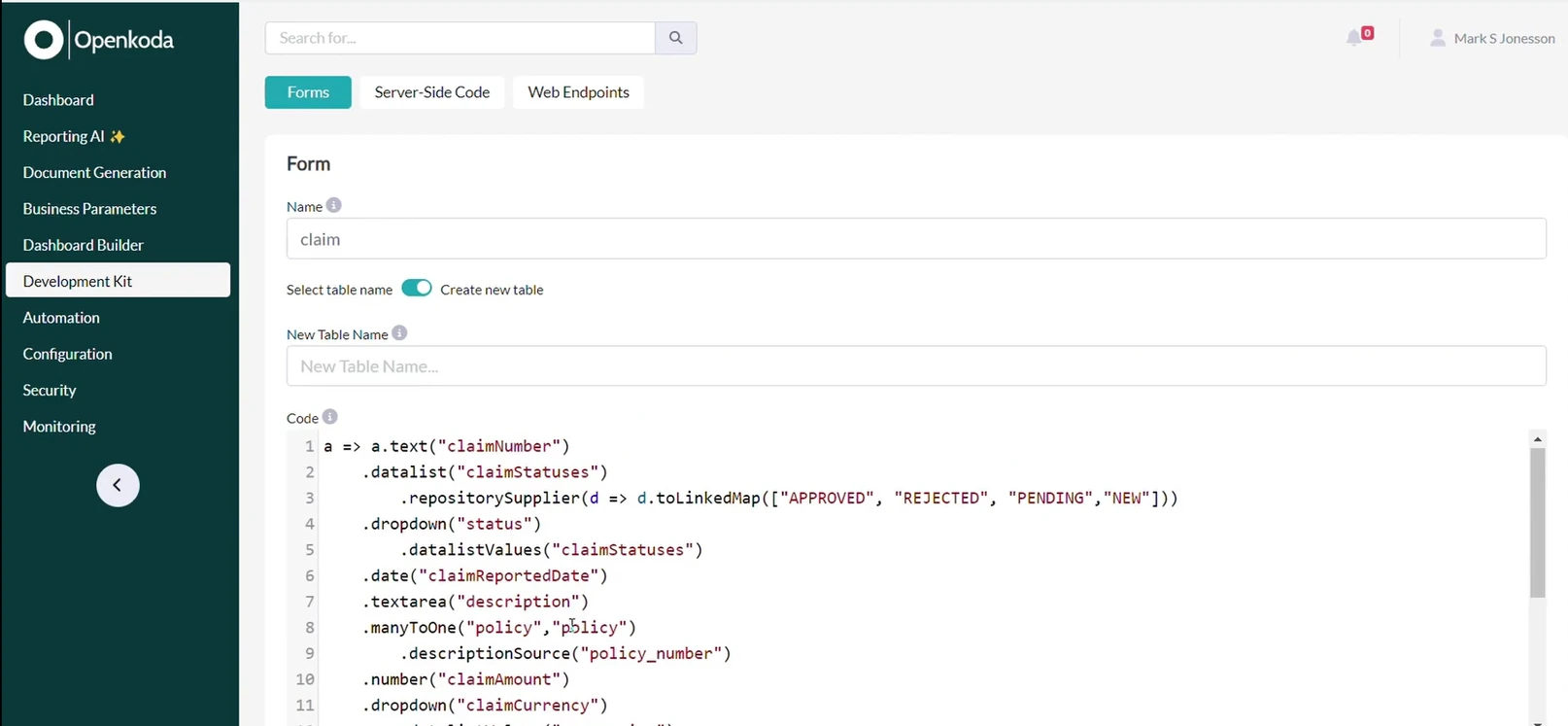The width and height of the screenshot is (1568, 726).
Task: Click the Reporting AI sparkle icon
Action: (x=118, y=136)
